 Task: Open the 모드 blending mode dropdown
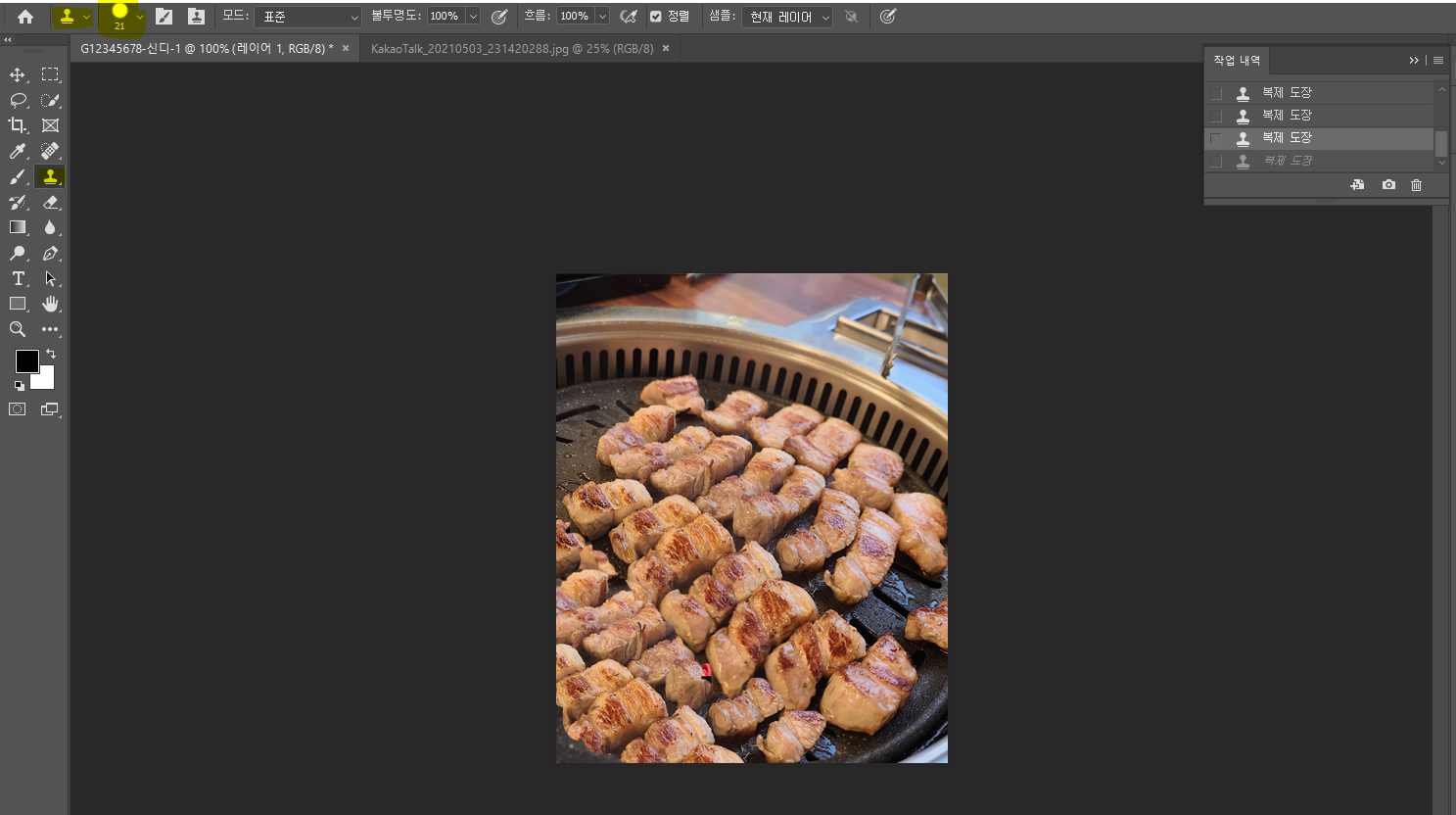pyautogui.click(x=308, y=17)
